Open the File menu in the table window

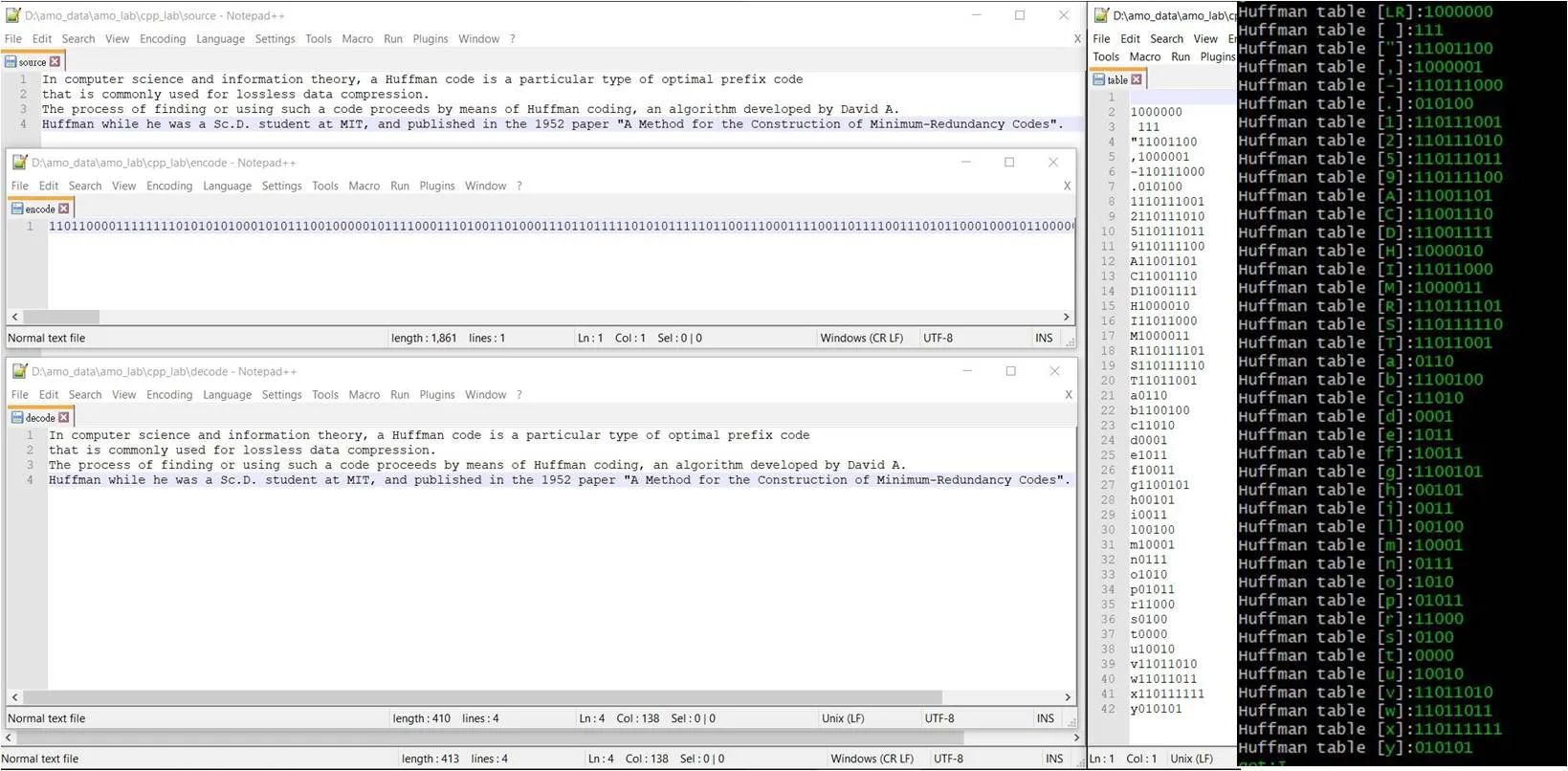[x=1102, y=39]
